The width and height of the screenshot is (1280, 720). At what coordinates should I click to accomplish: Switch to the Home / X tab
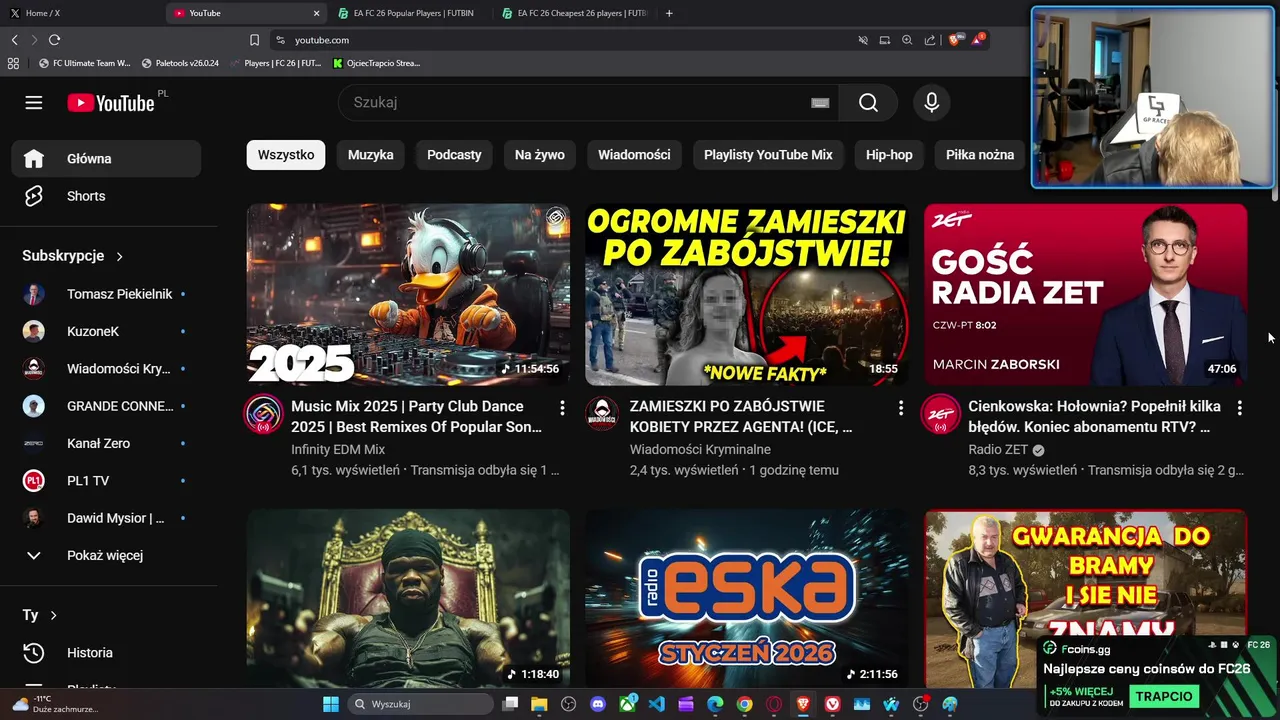(x=82, y=13)
